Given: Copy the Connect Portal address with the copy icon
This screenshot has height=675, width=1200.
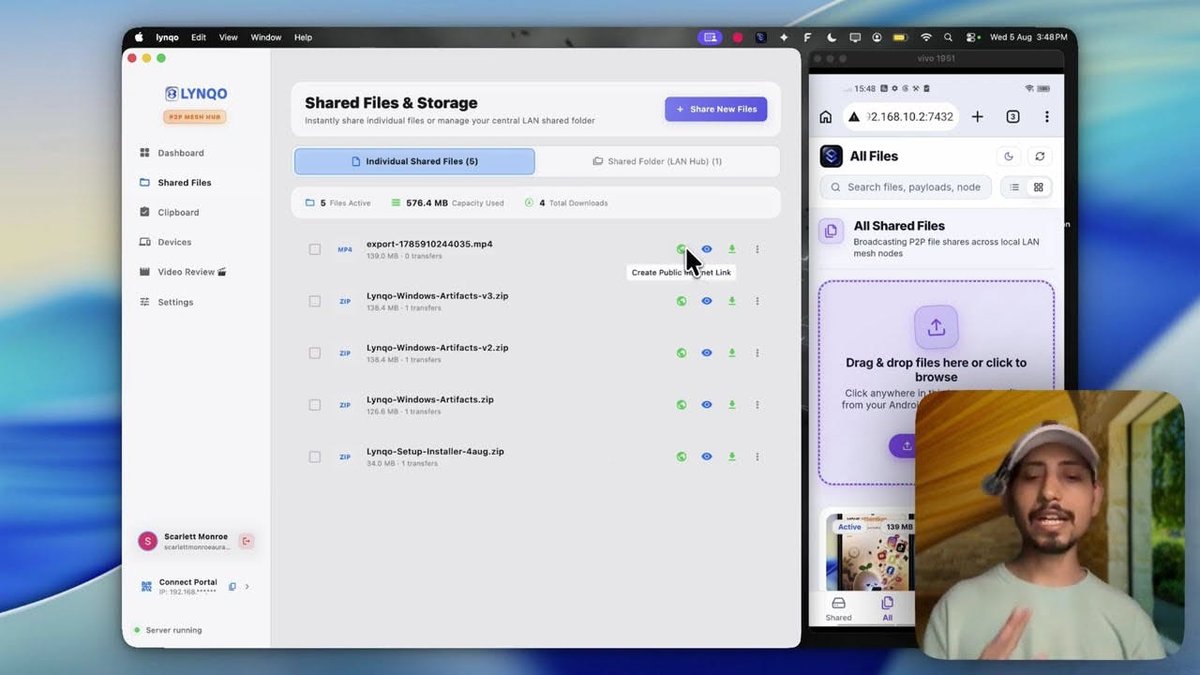Looking at the screenshot, I should 232,586.
